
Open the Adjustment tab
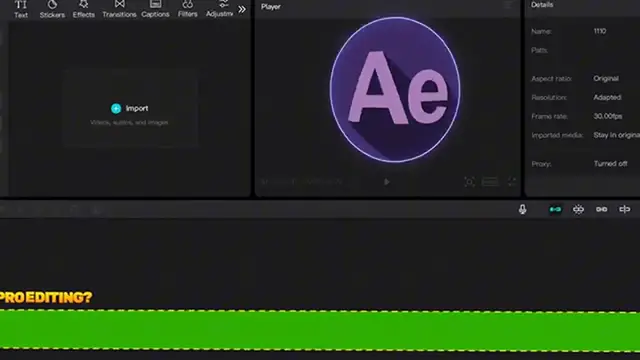220,9
